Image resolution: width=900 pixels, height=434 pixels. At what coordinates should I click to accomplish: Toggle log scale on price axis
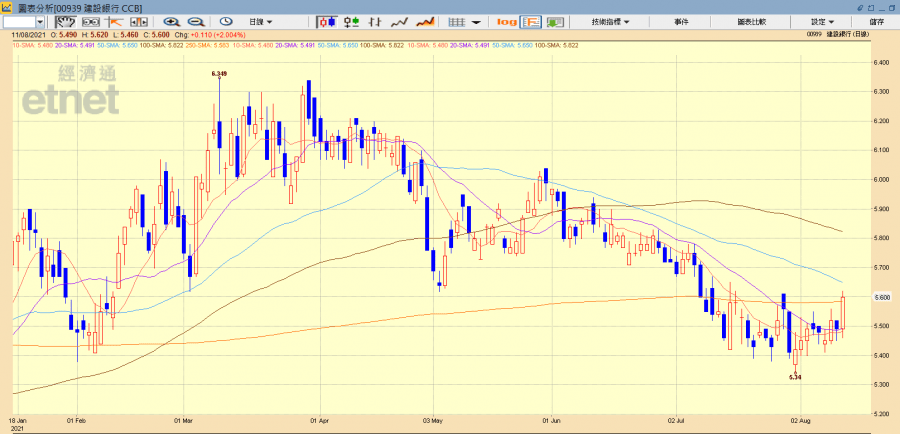click(506, 21)
